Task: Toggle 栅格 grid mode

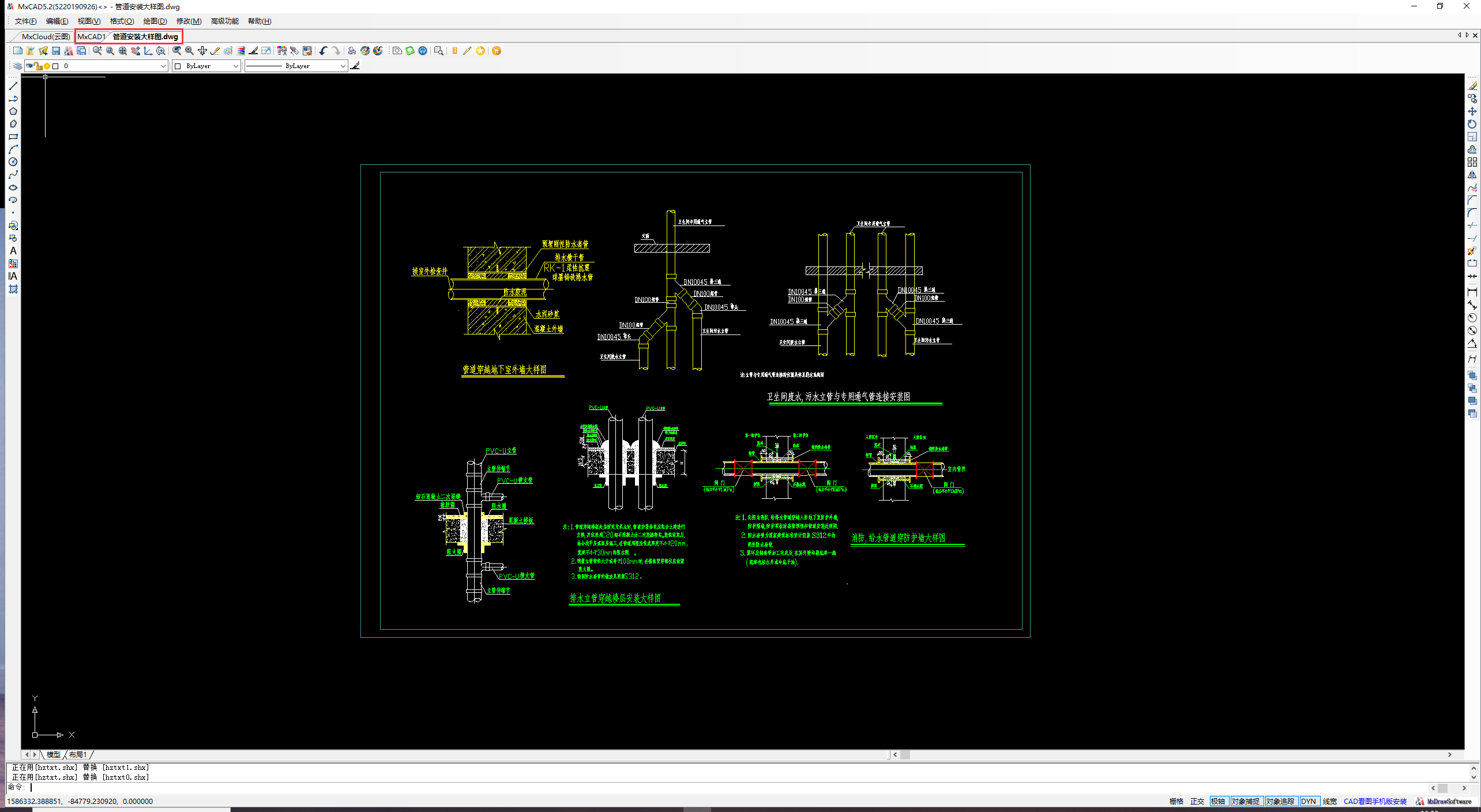Action: click(1176, 801)
